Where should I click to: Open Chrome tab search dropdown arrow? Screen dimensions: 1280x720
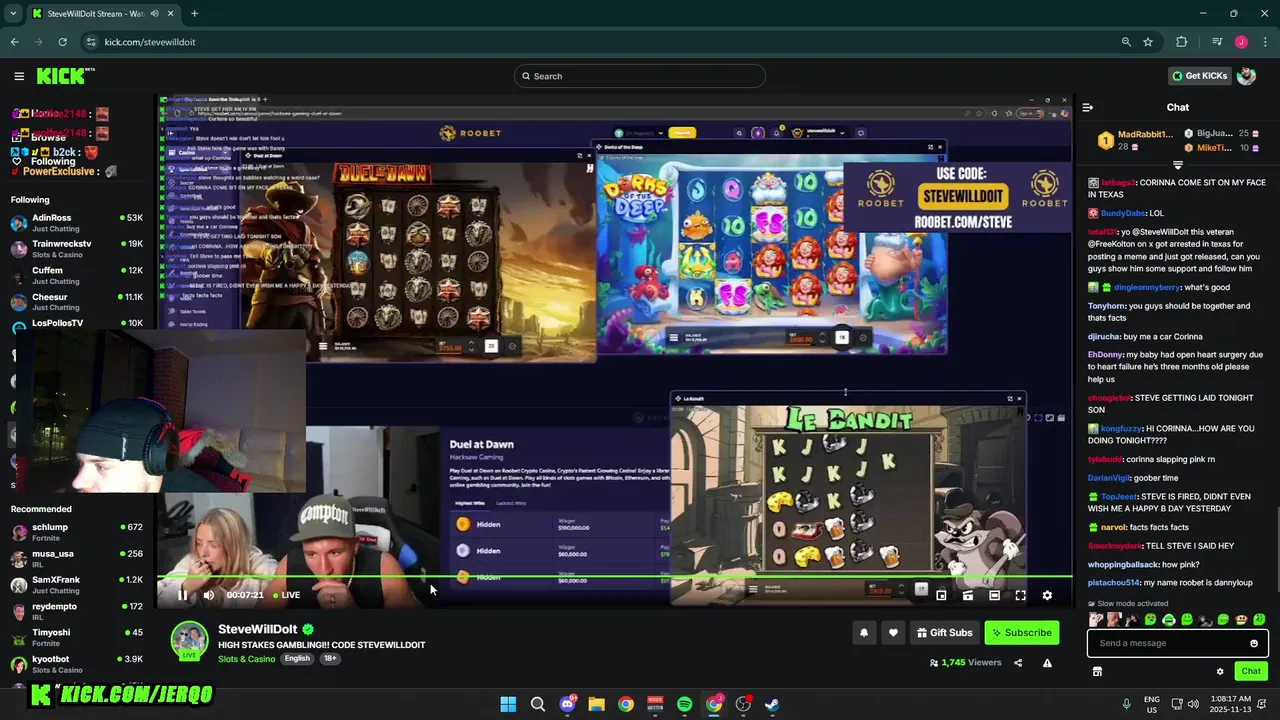[x=13, y=14]
